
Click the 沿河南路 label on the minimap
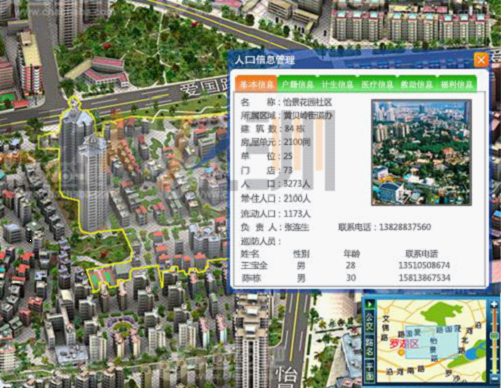[405, 371]
